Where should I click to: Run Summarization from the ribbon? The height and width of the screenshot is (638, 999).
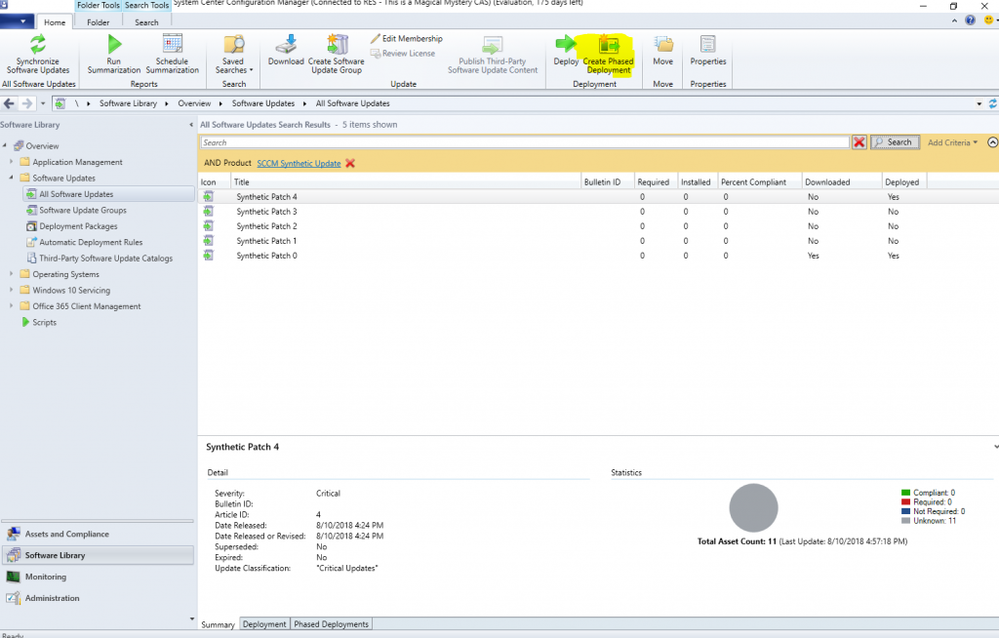114,52
